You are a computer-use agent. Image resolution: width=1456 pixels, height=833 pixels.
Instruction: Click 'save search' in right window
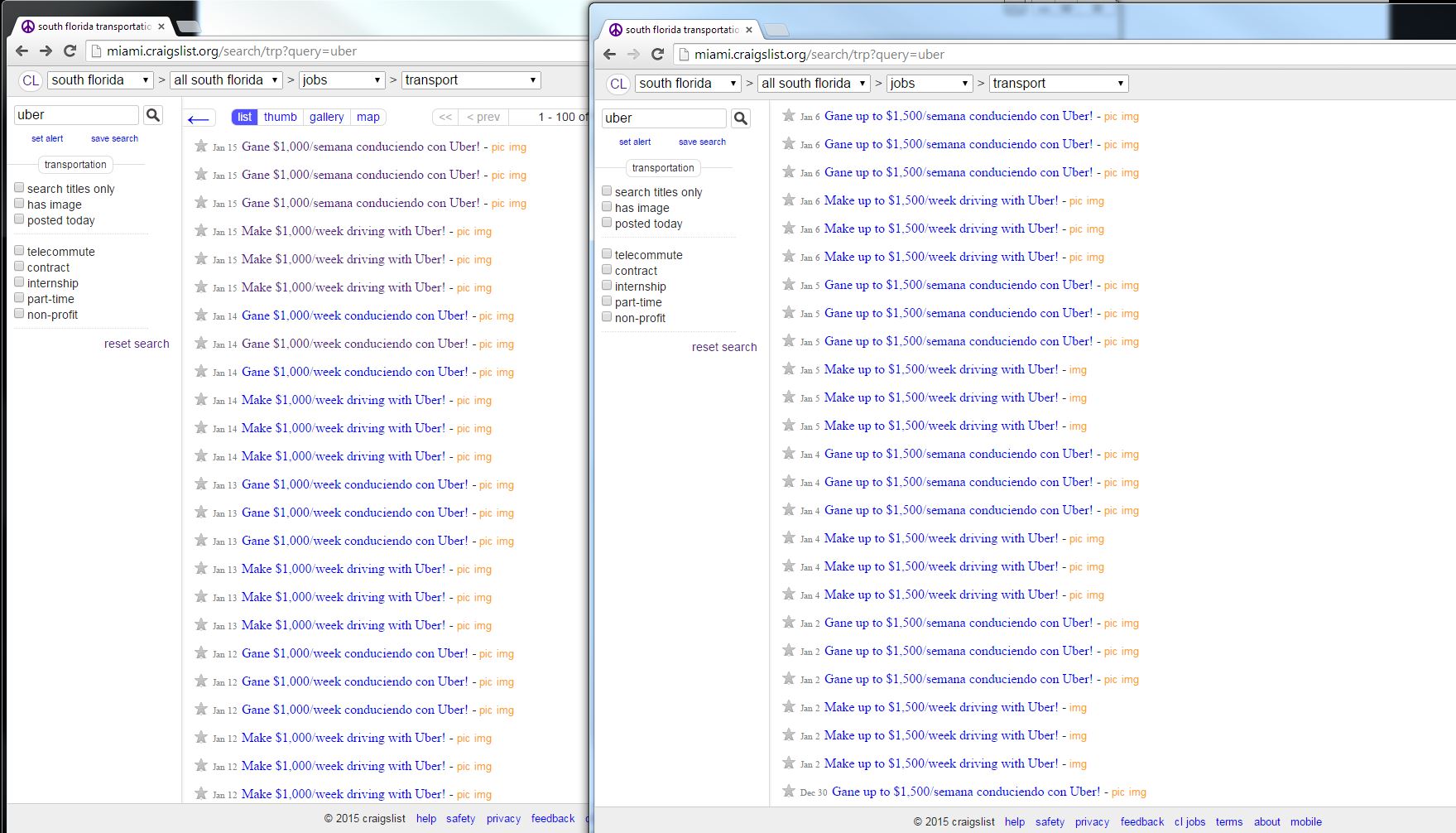pos(702,142)
